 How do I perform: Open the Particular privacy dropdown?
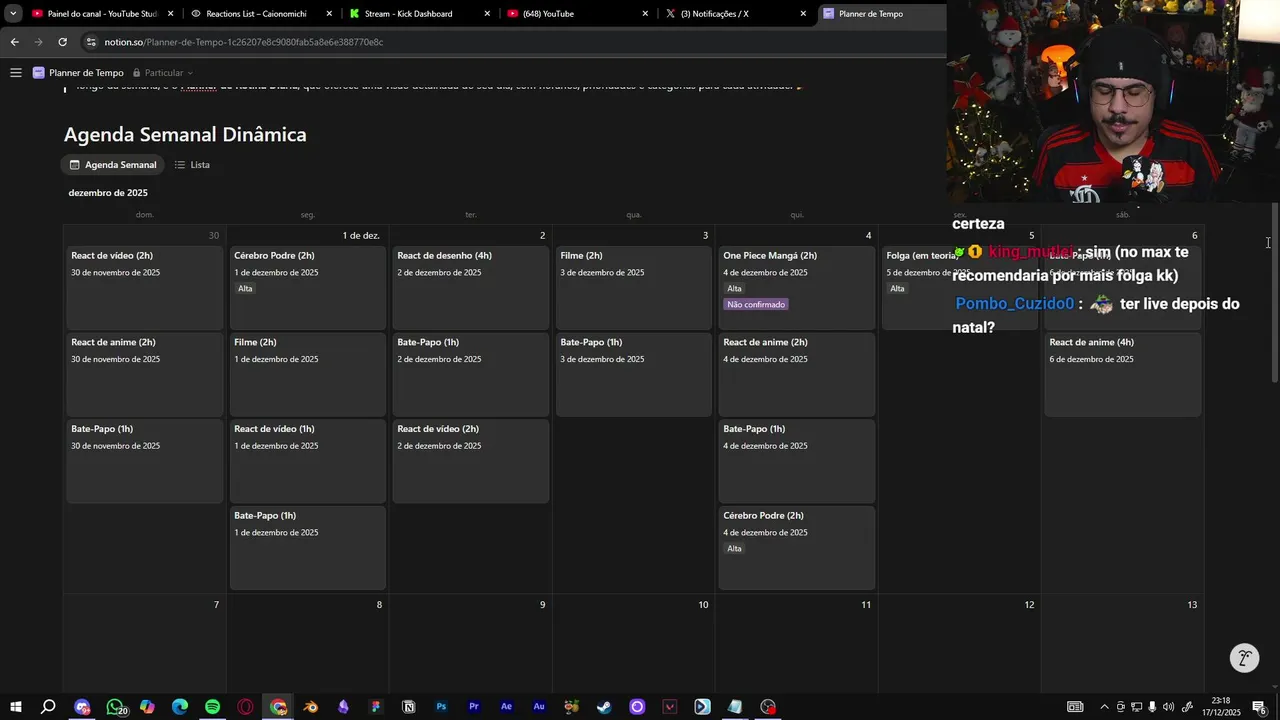[x=163, y=73]
